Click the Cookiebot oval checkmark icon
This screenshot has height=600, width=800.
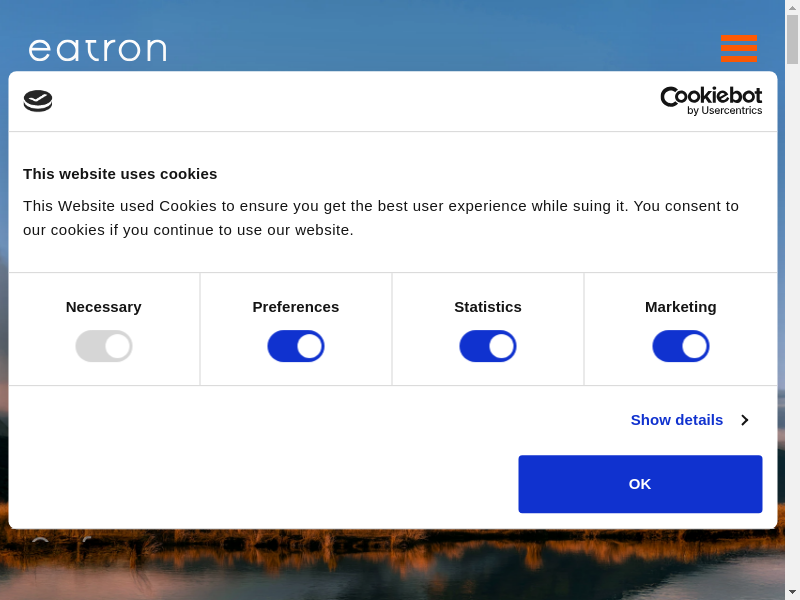pyautogui.click(x=38, y=101)
